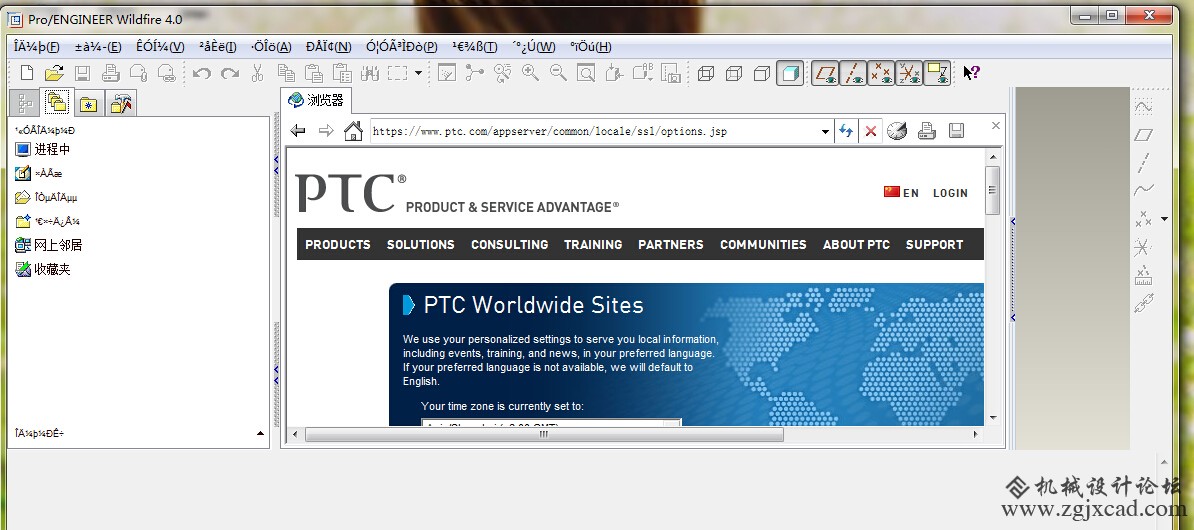Open the Favorites navigator tab with the star folder
This screenshot has width=1194, height=530.
(x=88, y=104)
